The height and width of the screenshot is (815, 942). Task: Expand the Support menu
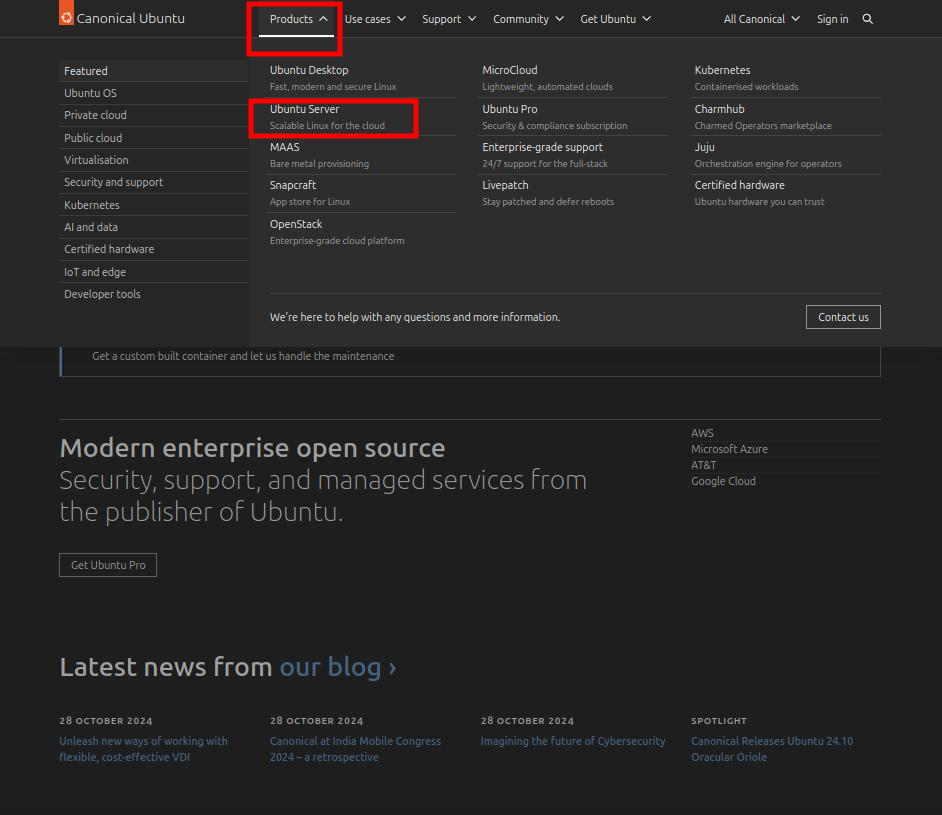[449, 19]
